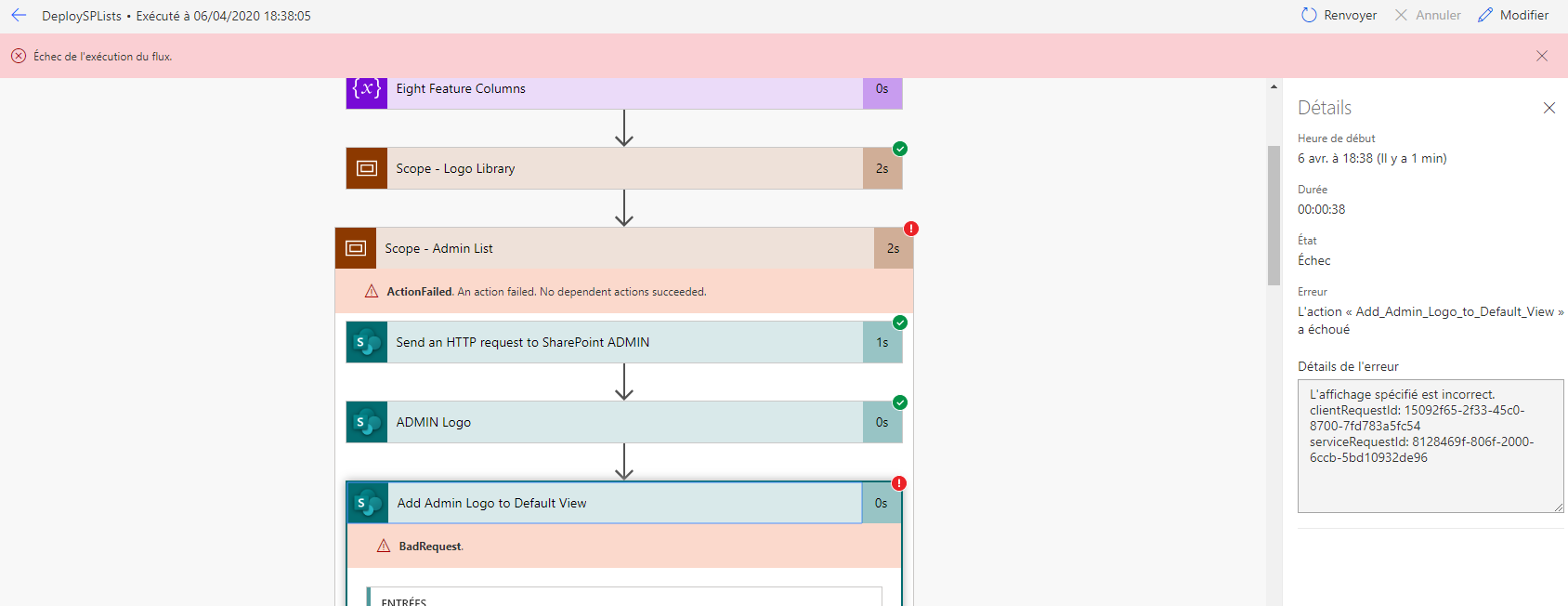Image resolution: width=1568 pixels, height=606 pixels.
Task: Click the Modifier edit button
Action: [1513, 15]
